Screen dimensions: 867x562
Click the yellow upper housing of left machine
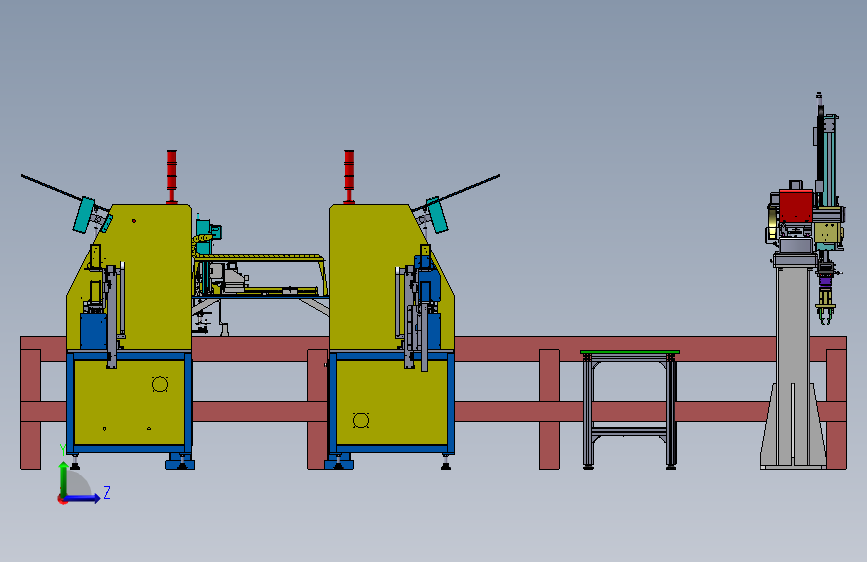pyautogui.click(x=149, y=277)
